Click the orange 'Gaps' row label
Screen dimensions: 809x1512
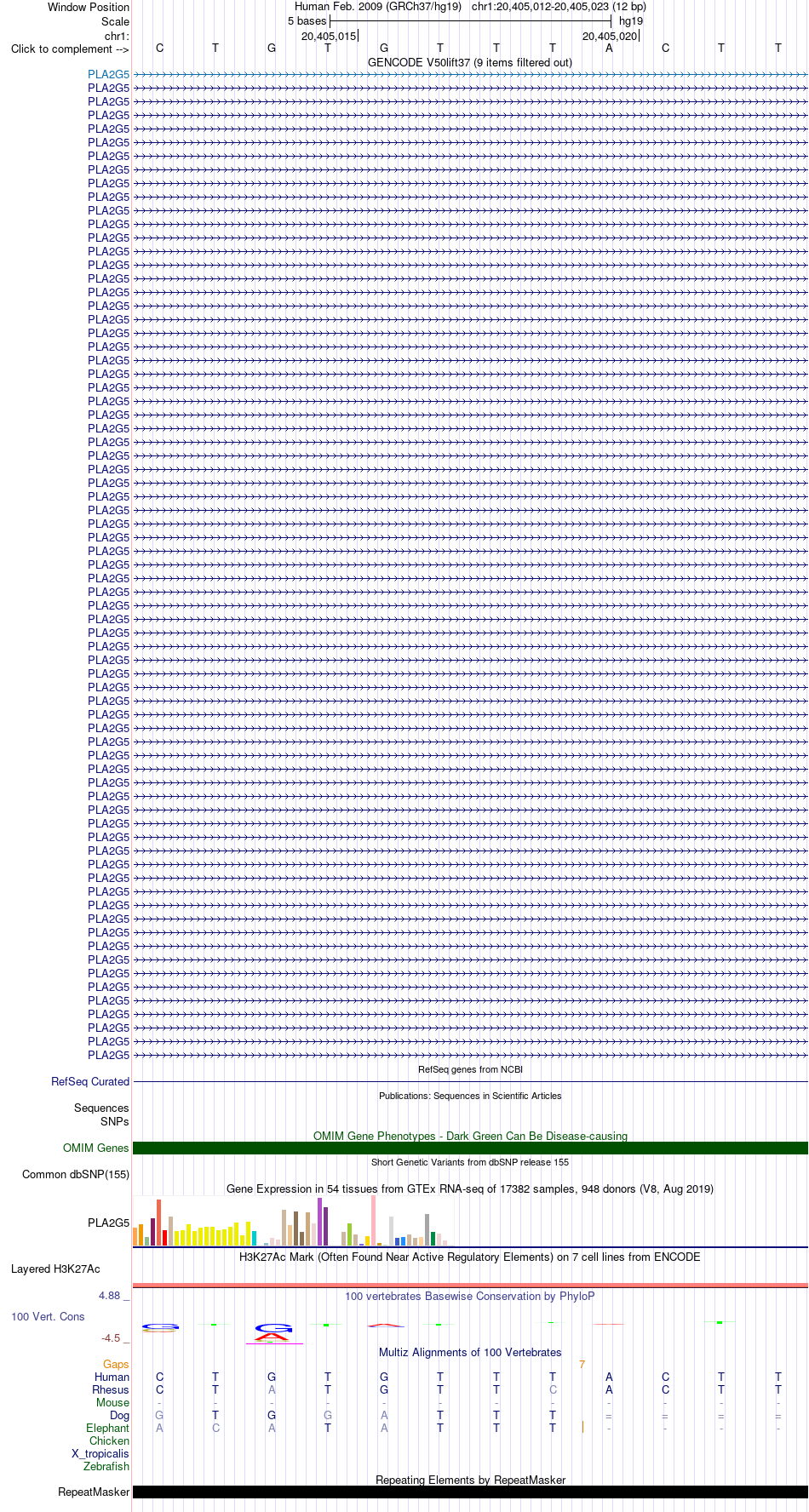click(x=116, y=1365)
